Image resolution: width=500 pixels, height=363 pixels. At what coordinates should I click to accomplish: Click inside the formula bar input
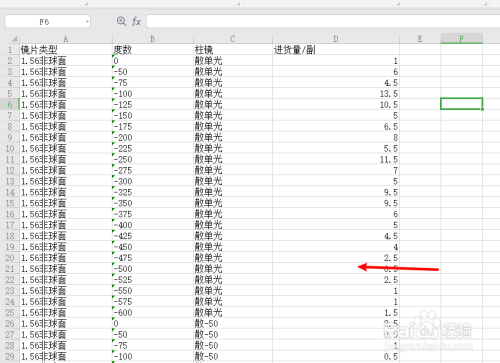pos(323,22)
